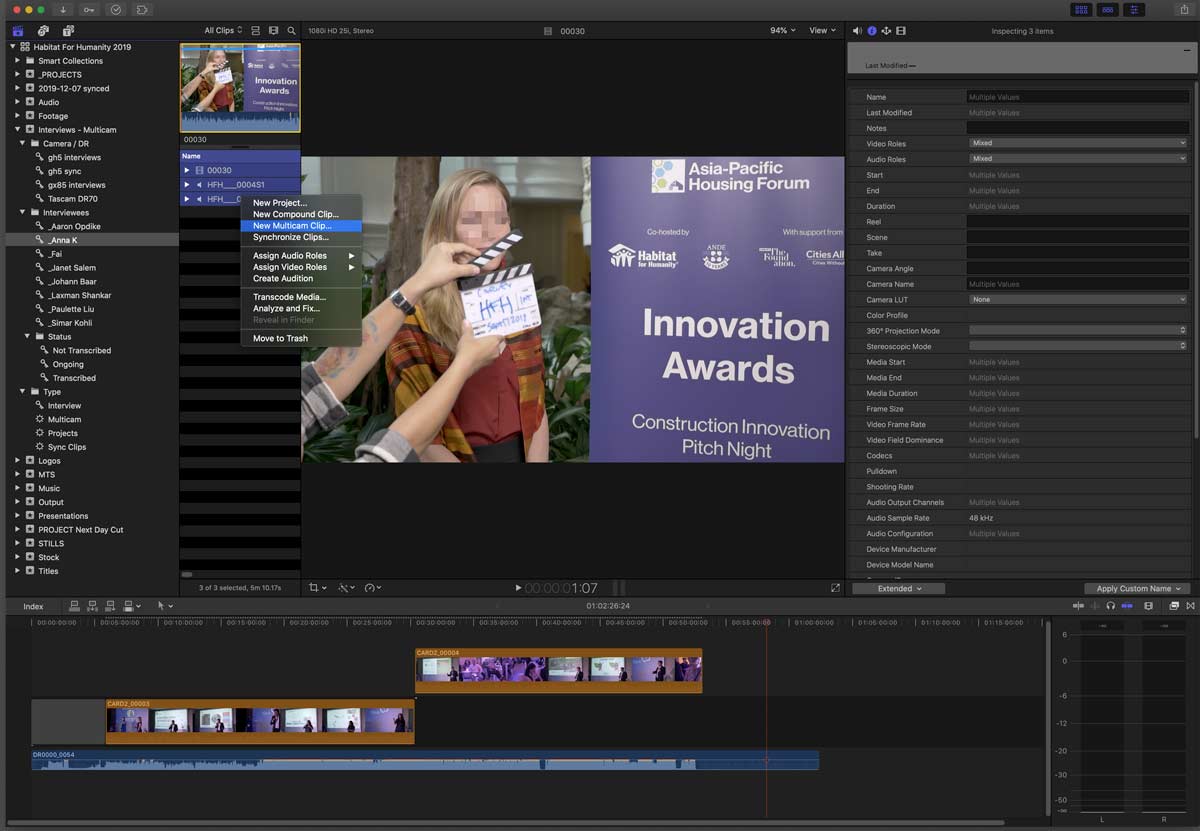This screenshot has height=831, width=1200.
Task: Open Assign Audio Roles submenu
Action: pos(301,256)
